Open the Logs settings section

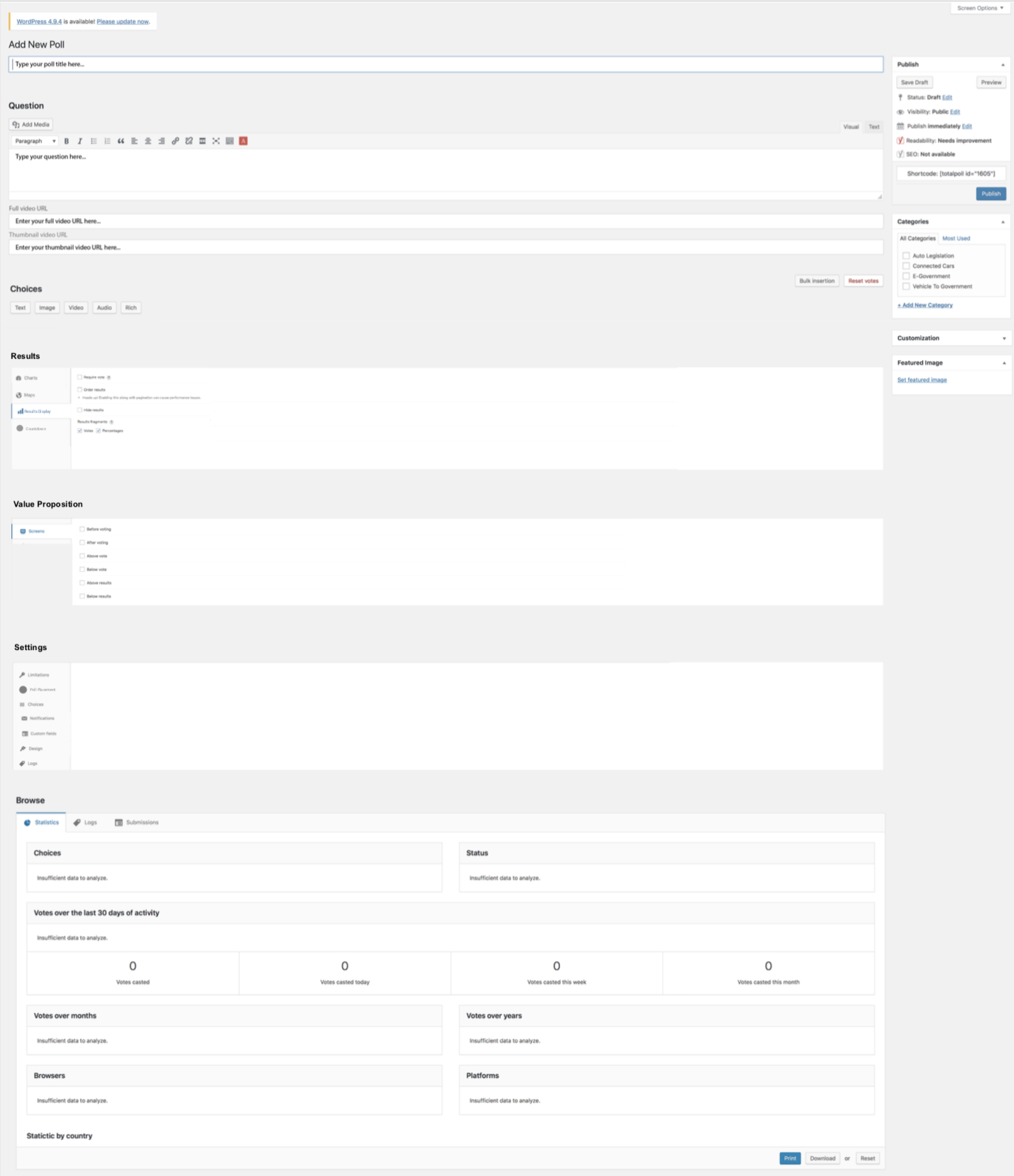31,763
